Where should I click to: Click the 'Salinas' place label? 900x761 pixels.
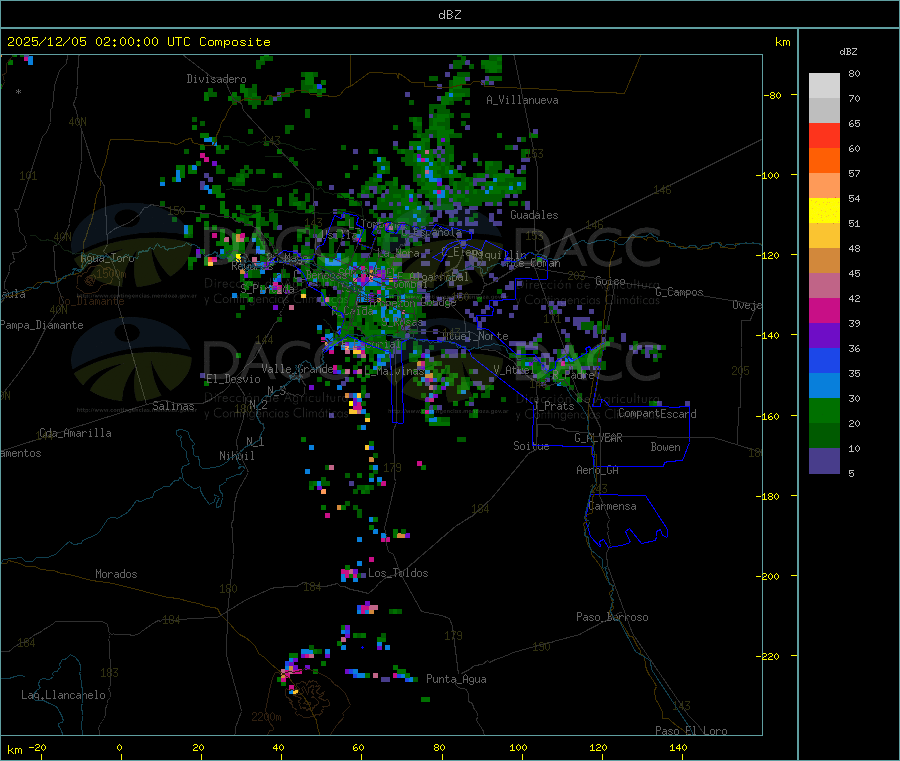(x=173, y=406)
